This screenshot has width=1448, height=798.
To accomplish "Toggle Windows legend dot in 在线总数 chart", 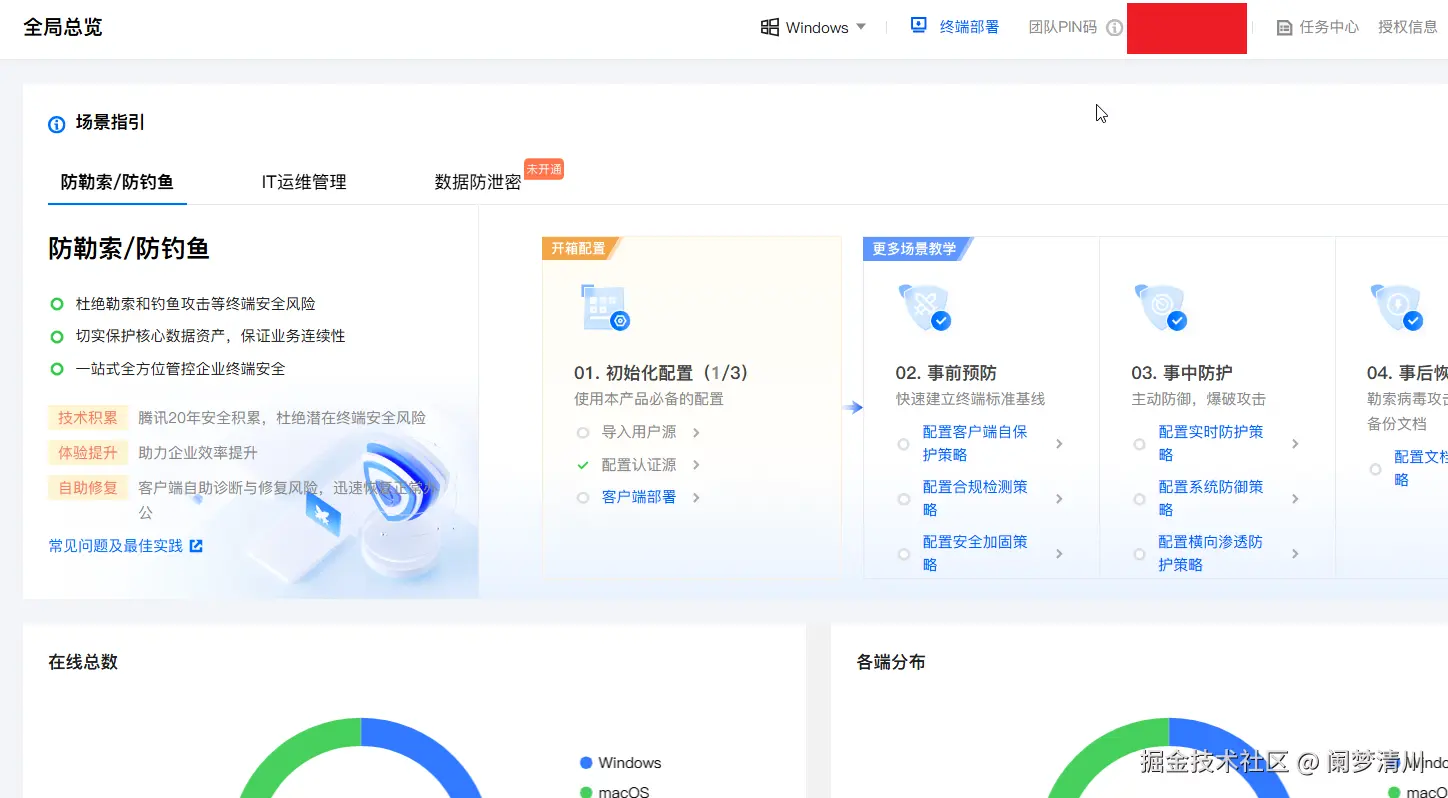I will coord(586,763).
